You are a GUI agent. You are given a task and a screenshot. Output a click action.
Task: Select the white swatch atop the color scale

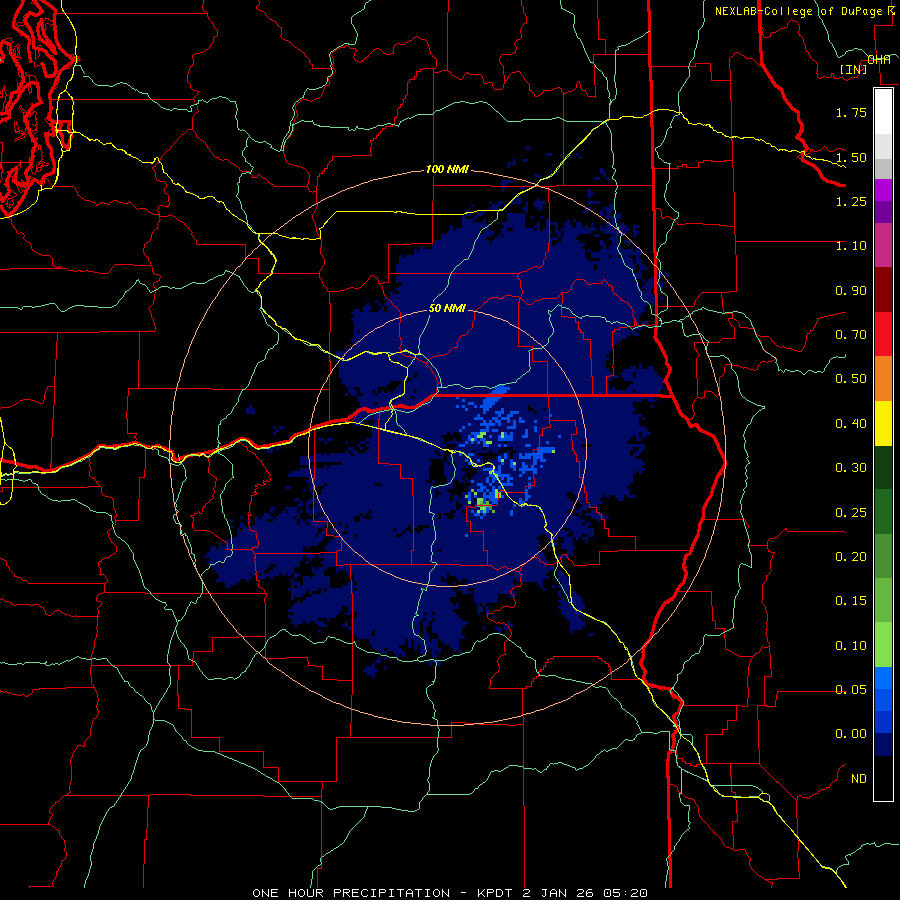(883, 111)
